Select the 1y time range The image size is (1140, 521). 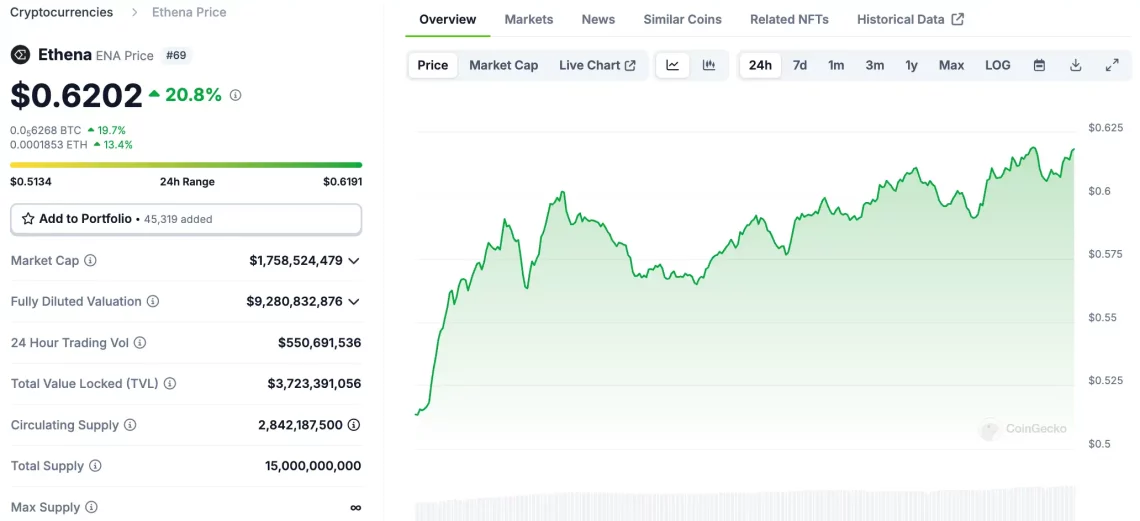(x=912, y=65)
